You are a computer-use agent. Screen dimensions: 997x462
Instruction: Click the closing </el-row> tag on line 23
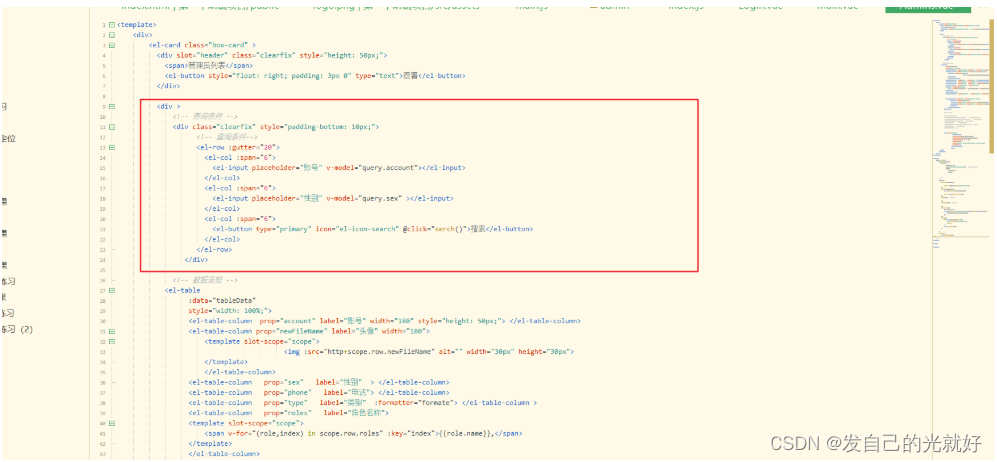214,250
